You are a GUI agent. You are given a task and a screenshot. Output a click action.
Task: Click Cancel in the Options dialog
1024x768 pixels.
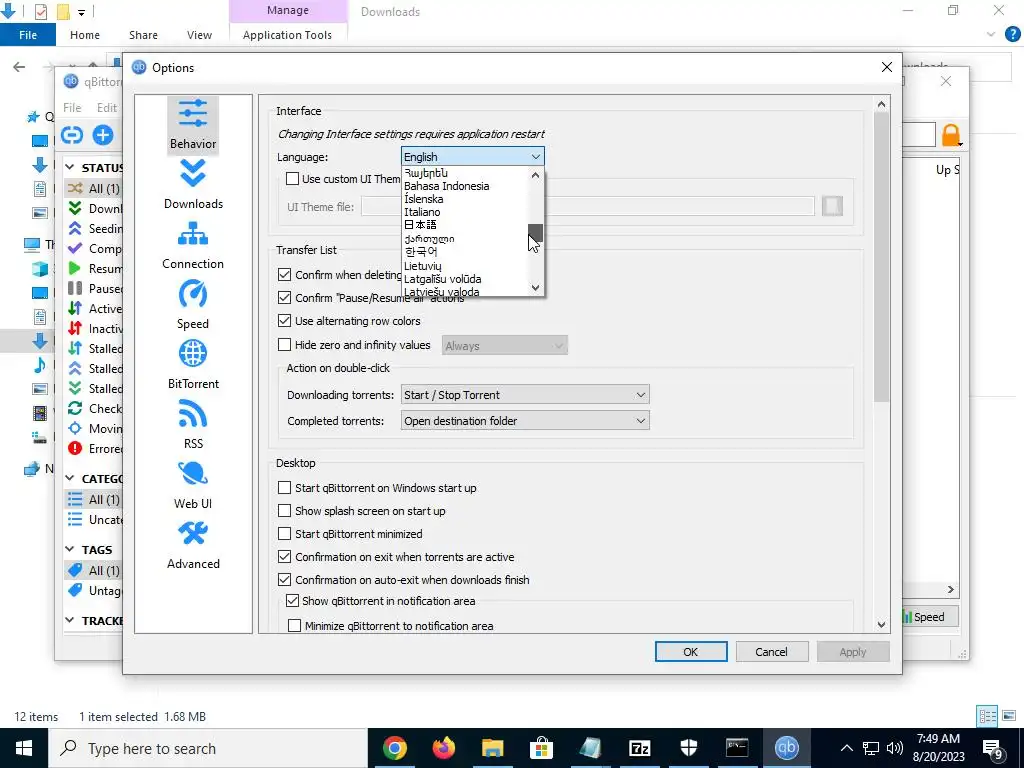(771, 652)
